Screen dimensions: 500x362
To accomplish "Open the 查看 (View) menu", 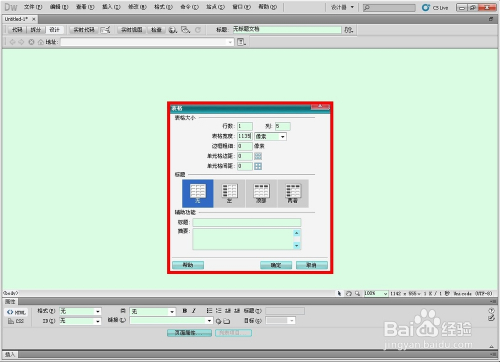I will coord(85,7).
